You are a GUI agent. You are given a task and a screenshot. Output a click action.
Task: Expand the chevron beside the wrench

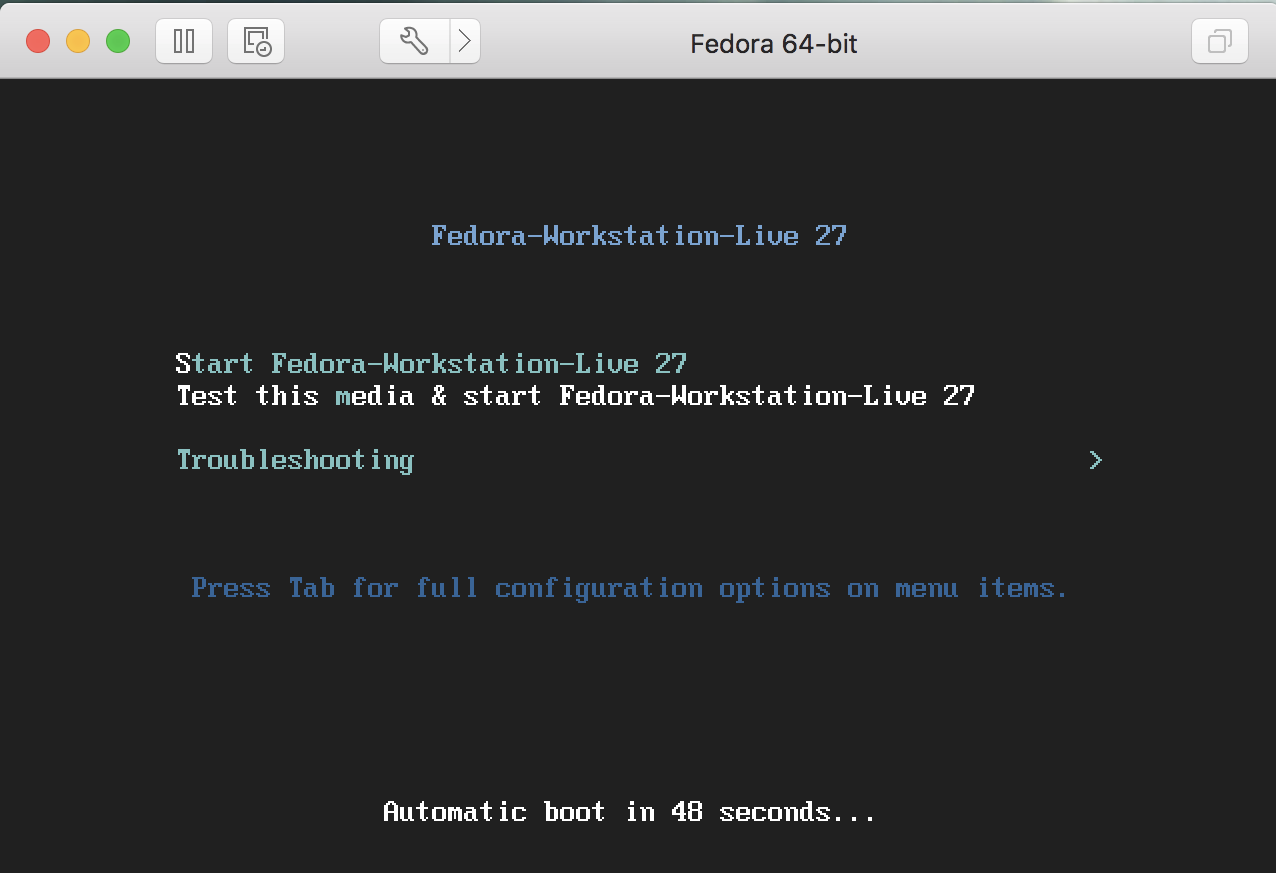[465, 41]
